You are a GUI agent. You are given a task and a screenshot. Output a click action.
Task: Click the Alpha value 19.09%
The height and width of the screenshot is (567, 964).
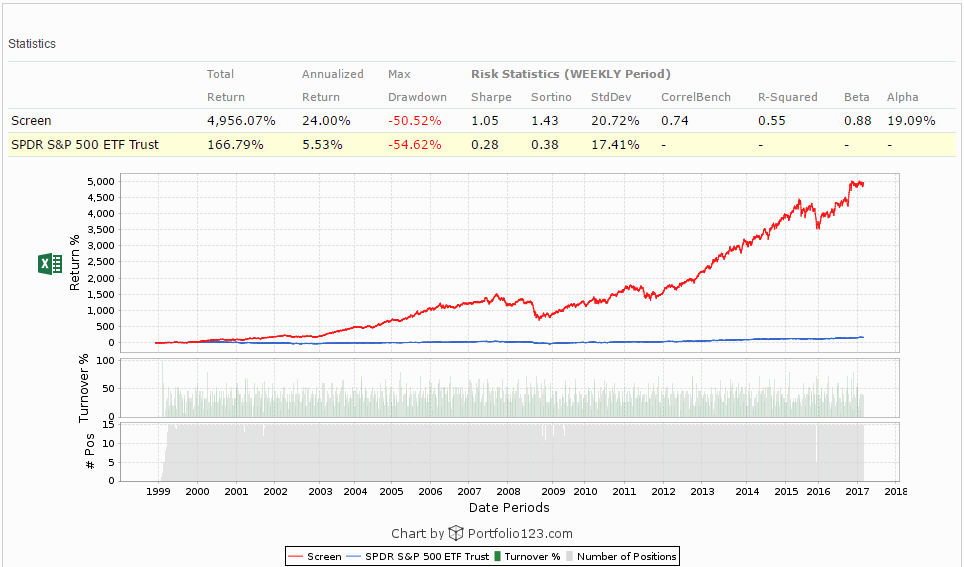tap(911, 121)
